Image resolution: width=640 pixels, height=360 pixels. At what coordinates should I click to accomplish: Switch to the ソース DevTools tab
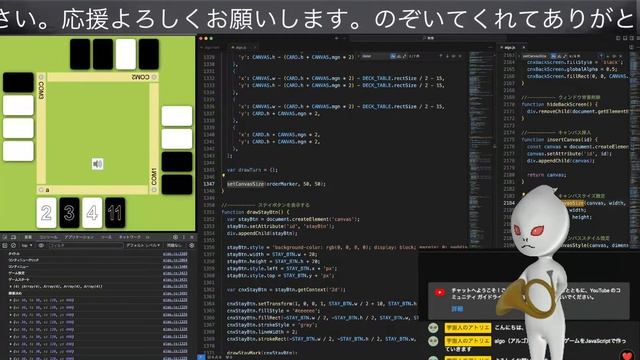106,237
